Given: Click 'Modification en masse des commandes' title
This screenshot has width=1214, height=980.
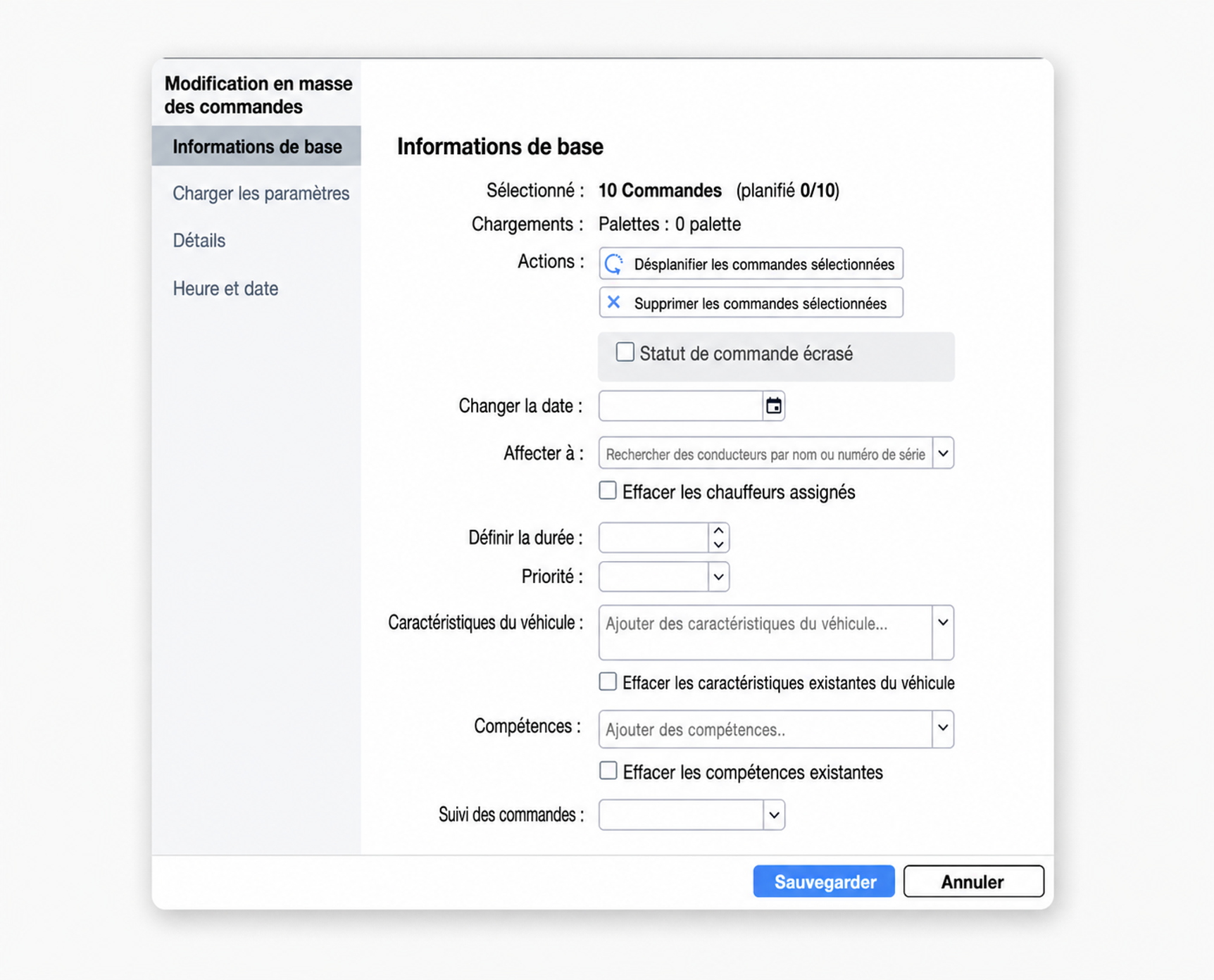Looking at the screenshot, I should pyautogui.click(x=258, y=95).
